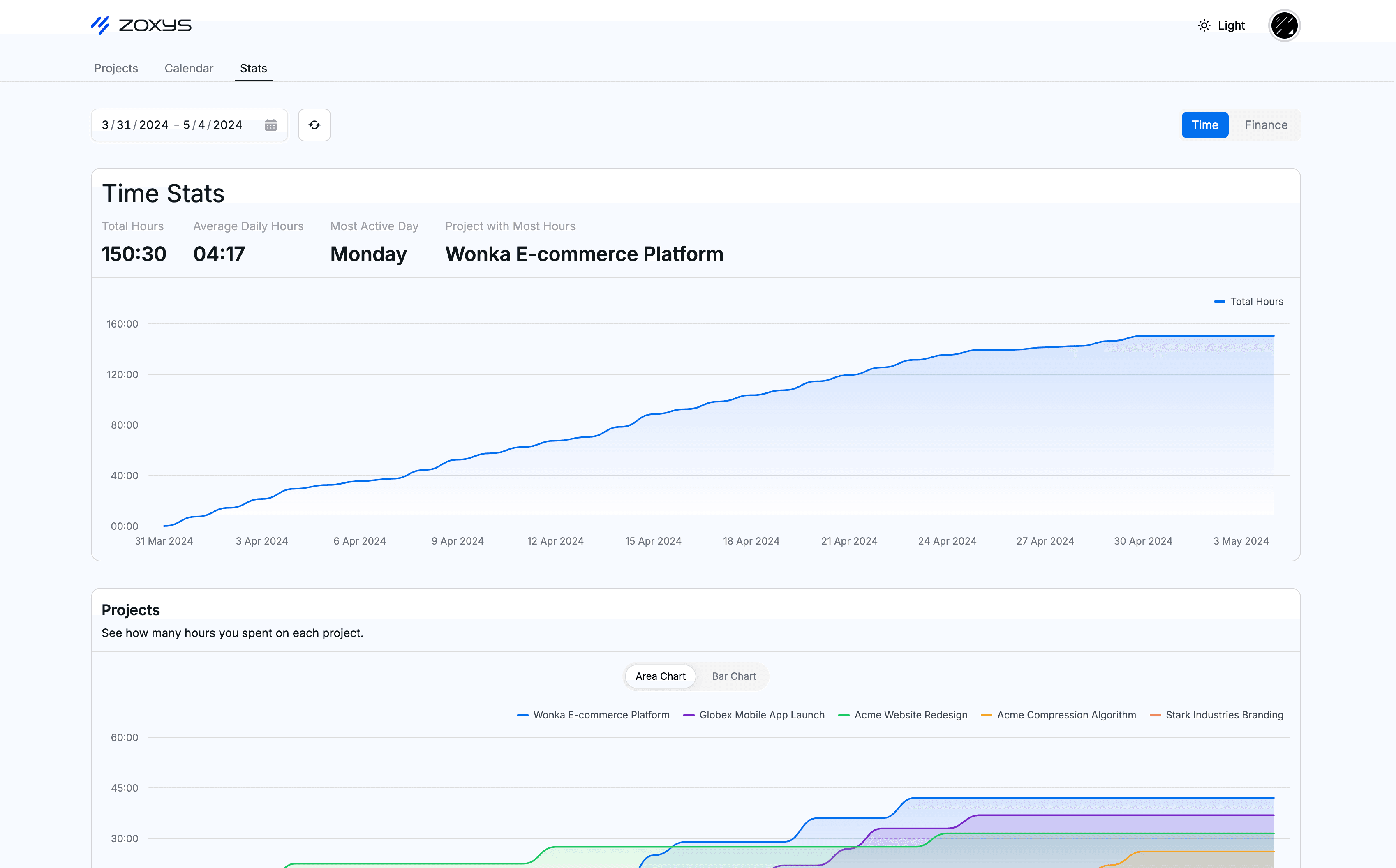Click the calendar date picker icon
The height and width of the screenshot is (868, 1396).
coord(271,124)
